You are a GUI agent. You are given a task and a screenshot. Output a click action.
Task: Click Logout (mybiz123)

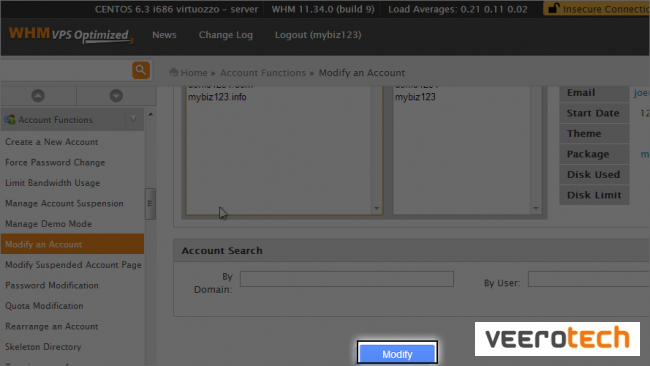point(318,35)
